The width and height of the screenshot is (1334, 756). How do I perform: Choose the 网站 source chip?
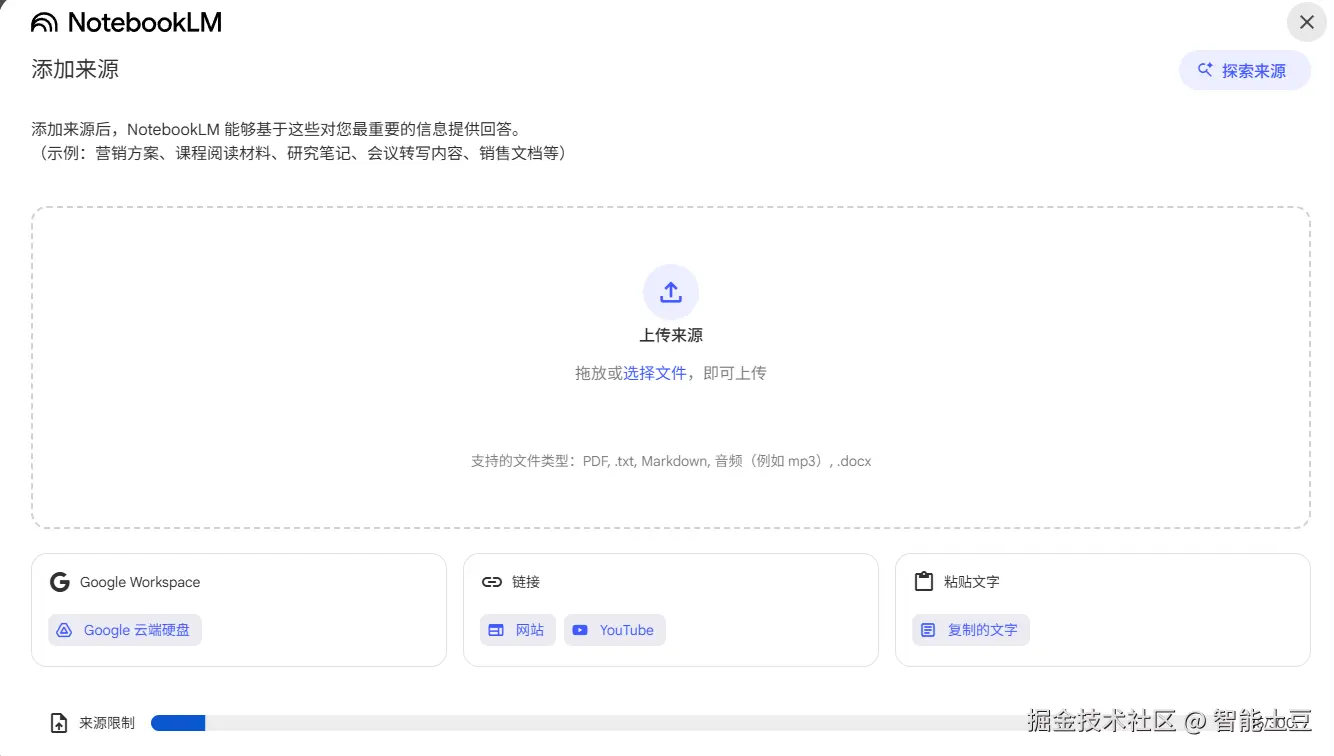518,630
